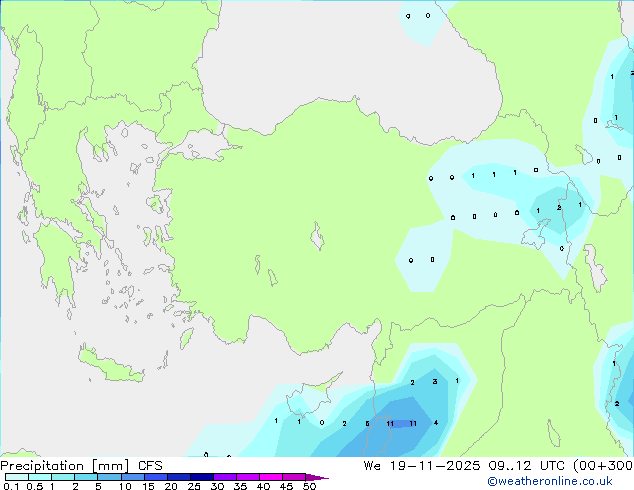Choose the 20–25 mm legend color swatch
The image size is (634, 490).
pyautogui.click(x=178, y=477)
